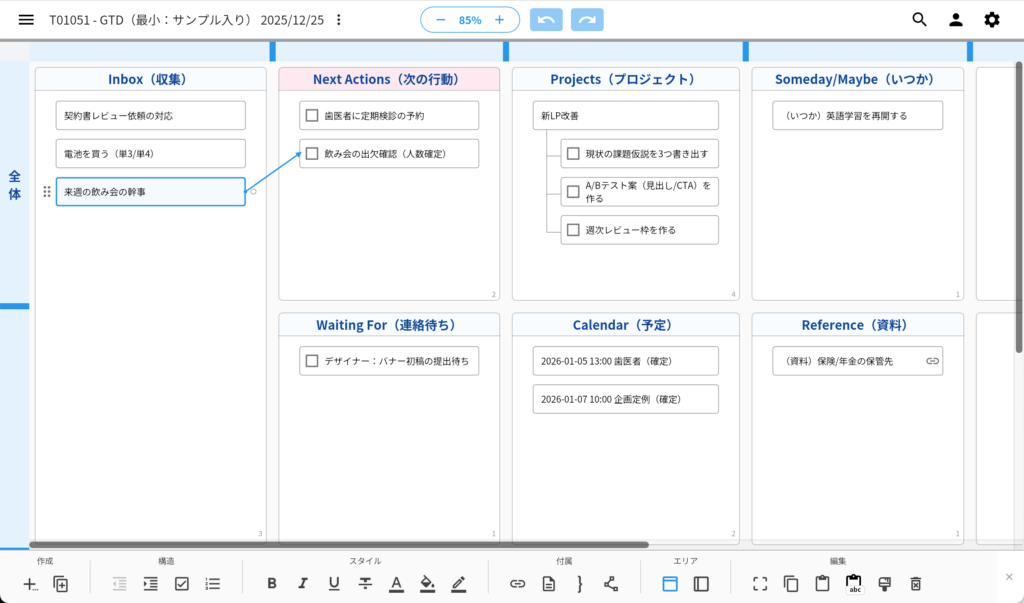This screenshot has width=1024, height=603.
Task: Click the Projects（プロジェクト） area header
Action: click(x=625, y=79)
